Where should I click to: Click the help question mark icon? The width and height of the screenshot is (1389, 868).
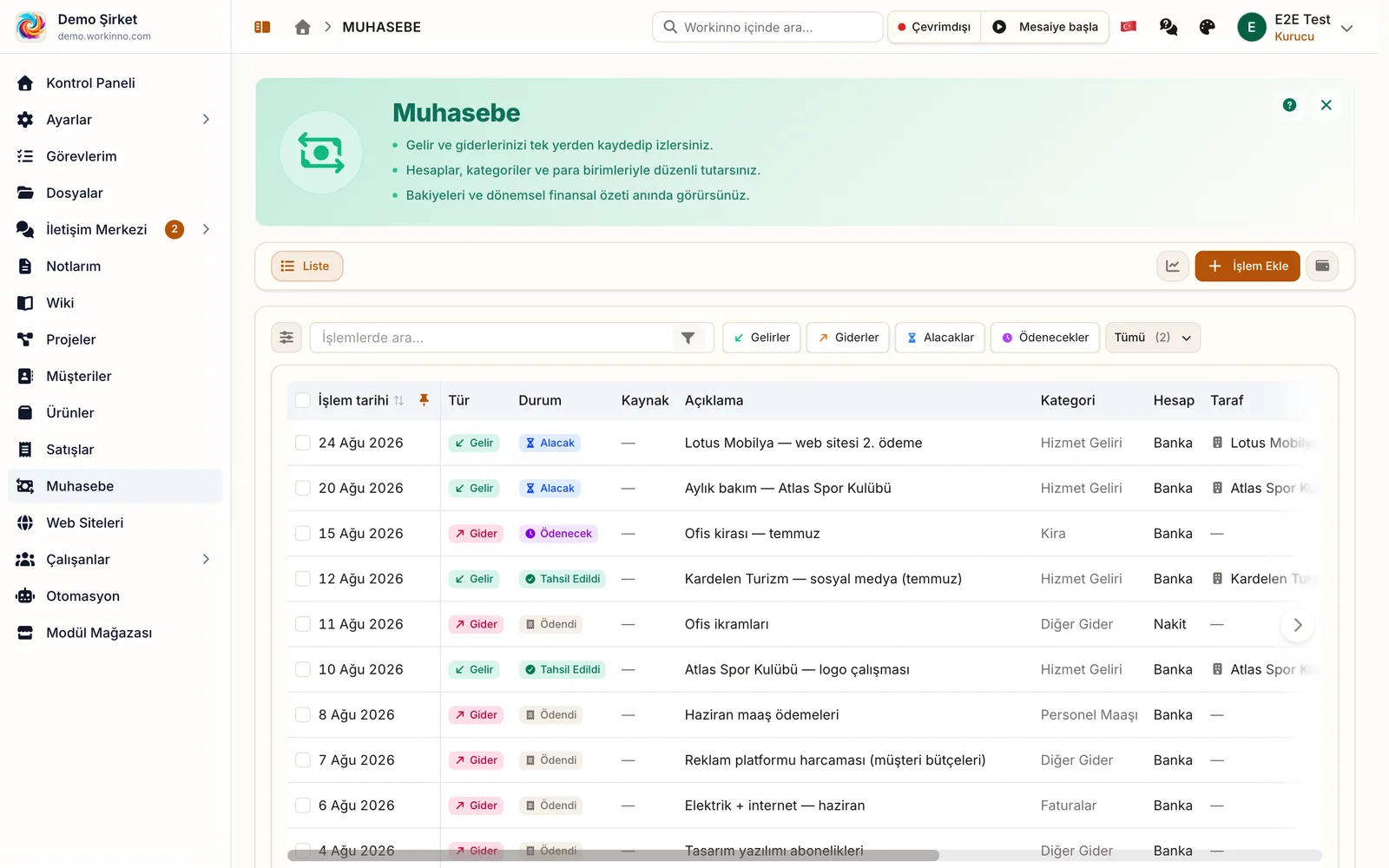coord(1290,105)
